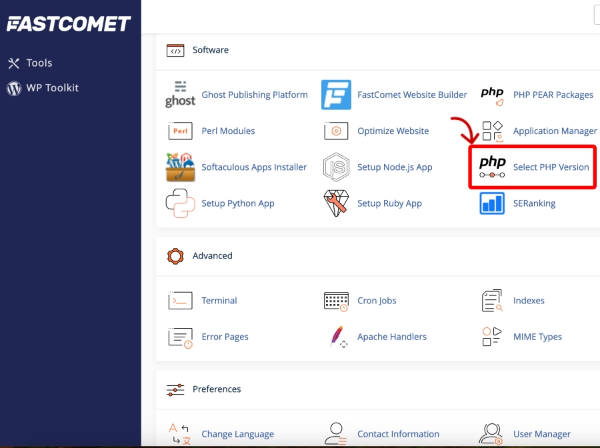The height and width of the screenshot is (448, 600).
Task: Open Indexes link
Action: [x=528, y=301]
